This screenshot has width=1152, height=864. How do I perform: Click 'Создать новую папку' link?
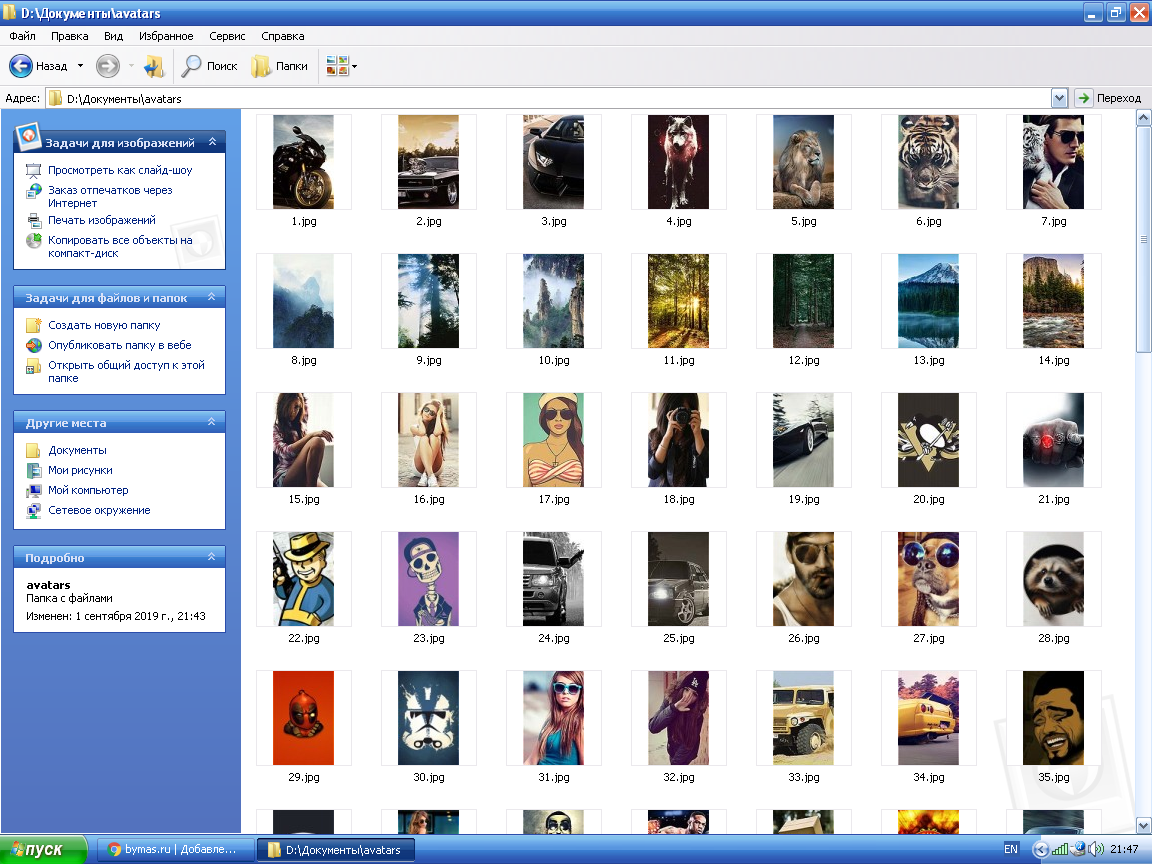104,325
